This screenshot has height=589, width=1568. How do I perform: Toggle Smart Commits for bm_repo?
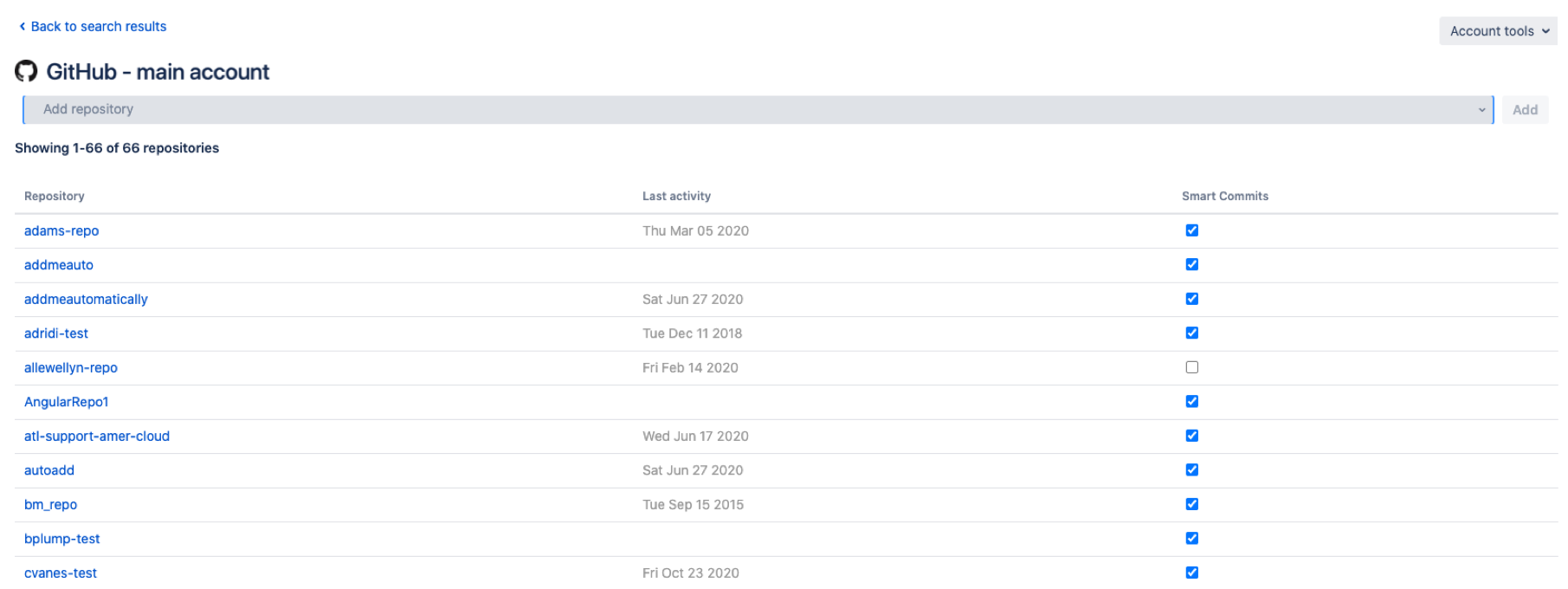1192,504
